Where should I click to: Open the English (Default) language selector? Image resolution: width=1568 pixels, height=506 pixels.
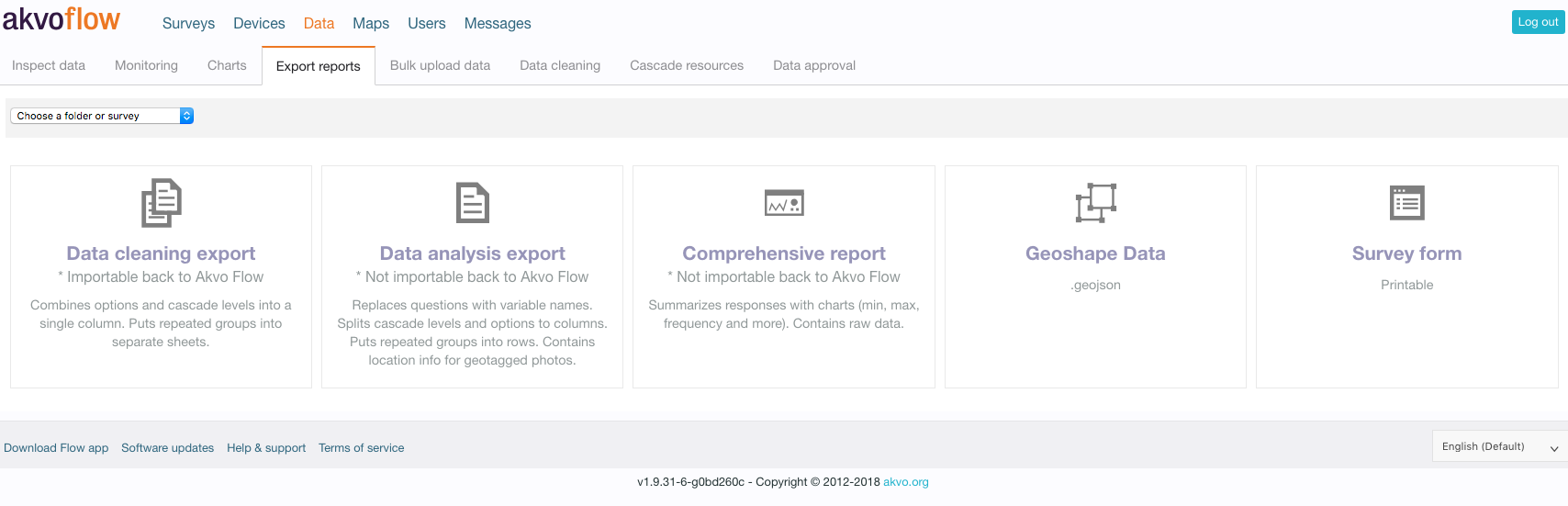(x=1500, y=446)
